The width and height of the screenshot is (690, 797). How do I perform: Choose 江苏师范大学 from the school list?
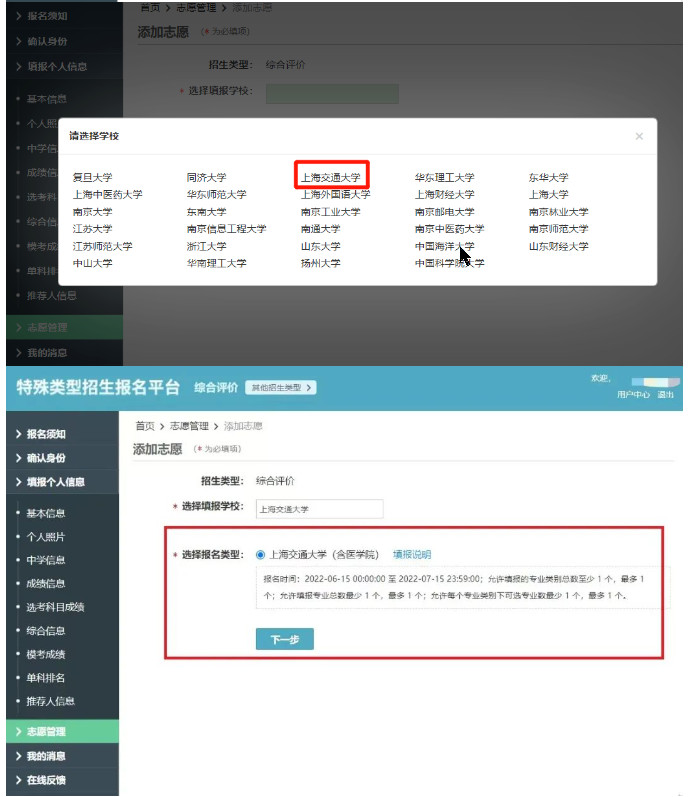(102, 246)
